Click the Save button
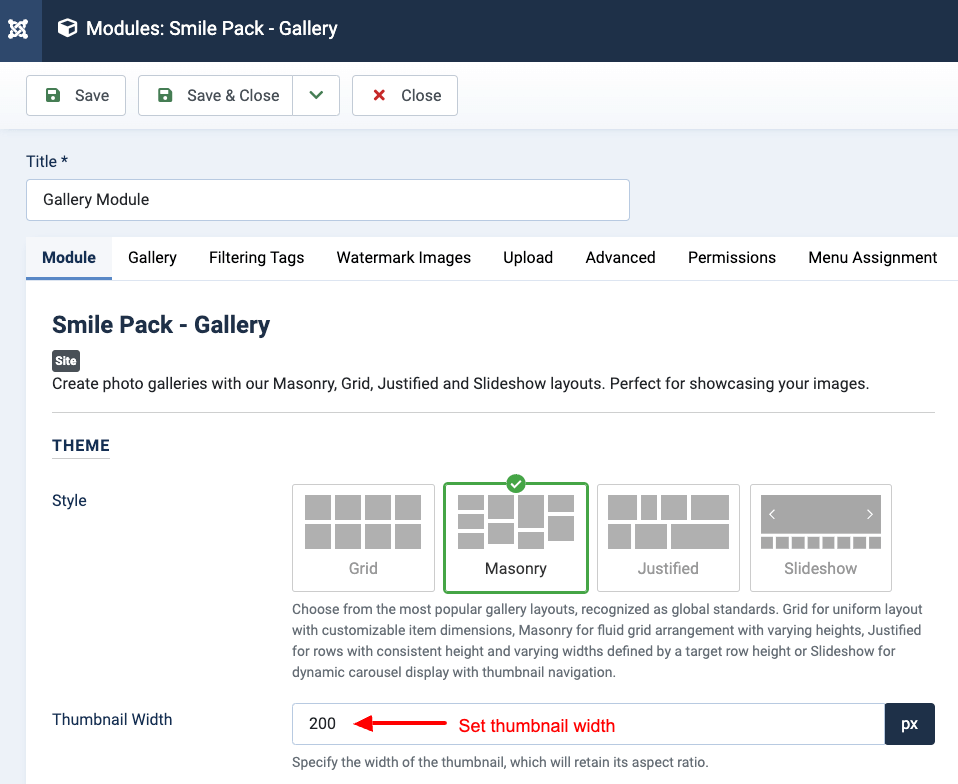This screenshot has height=784, width=958. click(x=76, y=95)
